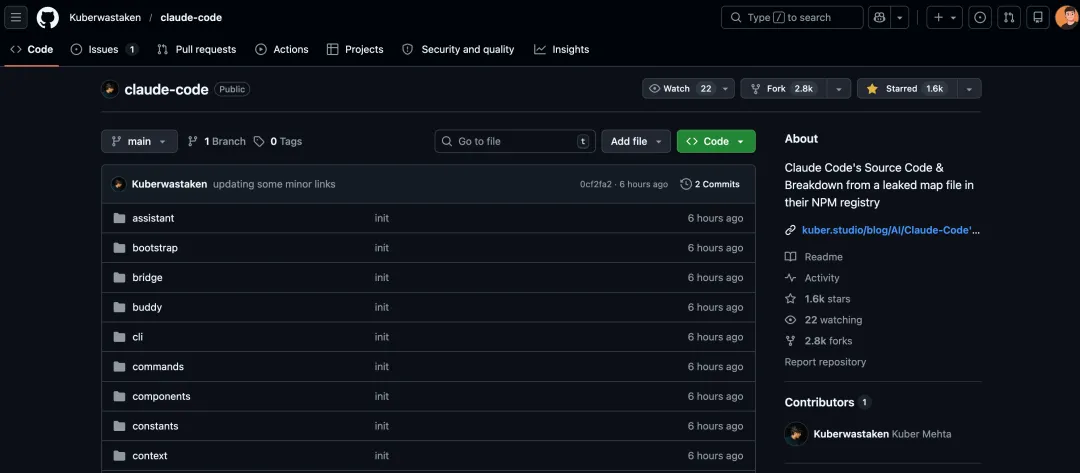Switch to the Insights tab
1080x473 pixels.
[x=561, y=50]
